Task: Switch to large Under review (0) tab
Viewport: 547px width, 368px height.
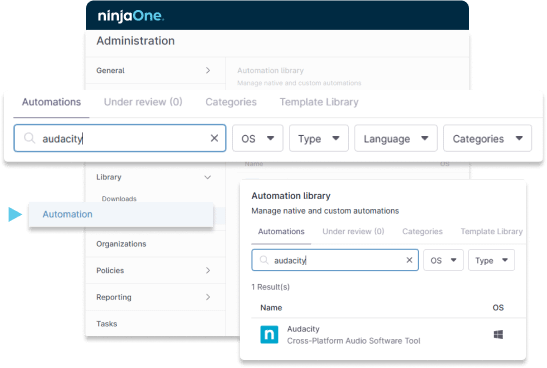Action: click(143, 102)
